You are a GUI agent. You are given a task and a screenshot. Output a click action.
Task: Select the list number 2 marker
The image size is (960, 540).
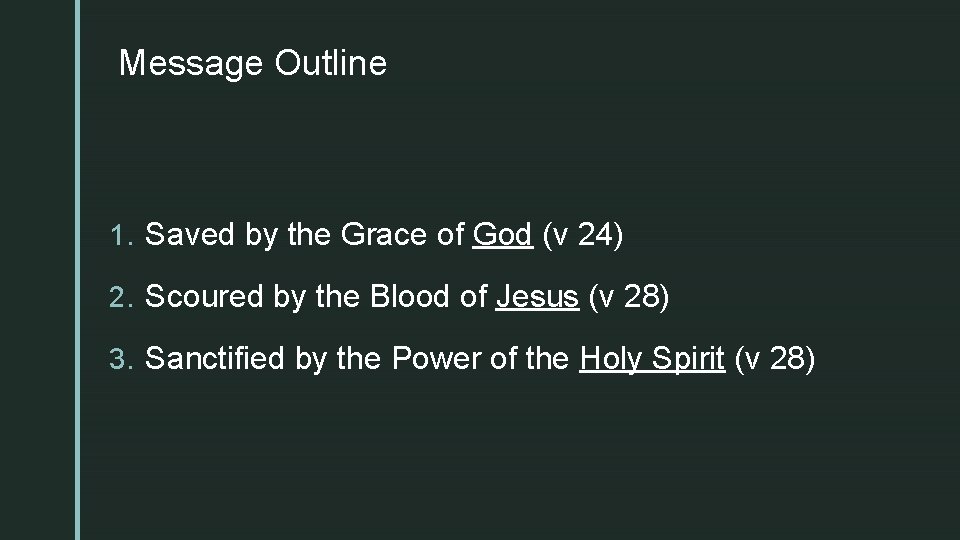coord(124,298)
